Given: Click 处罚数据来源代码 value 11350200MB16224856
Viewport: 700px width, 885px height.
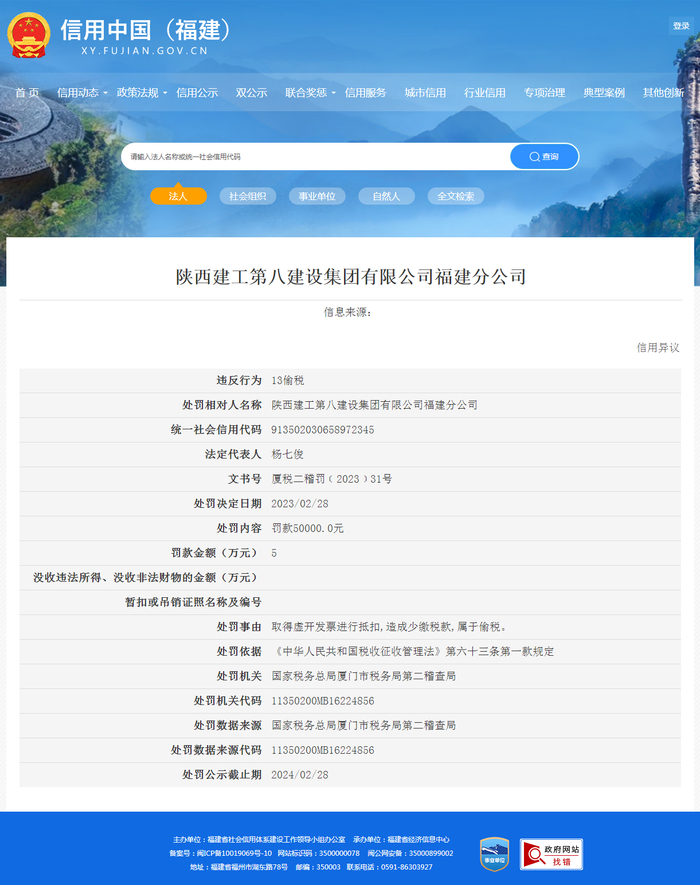Looking at the screenshot, I should point(322,750).
